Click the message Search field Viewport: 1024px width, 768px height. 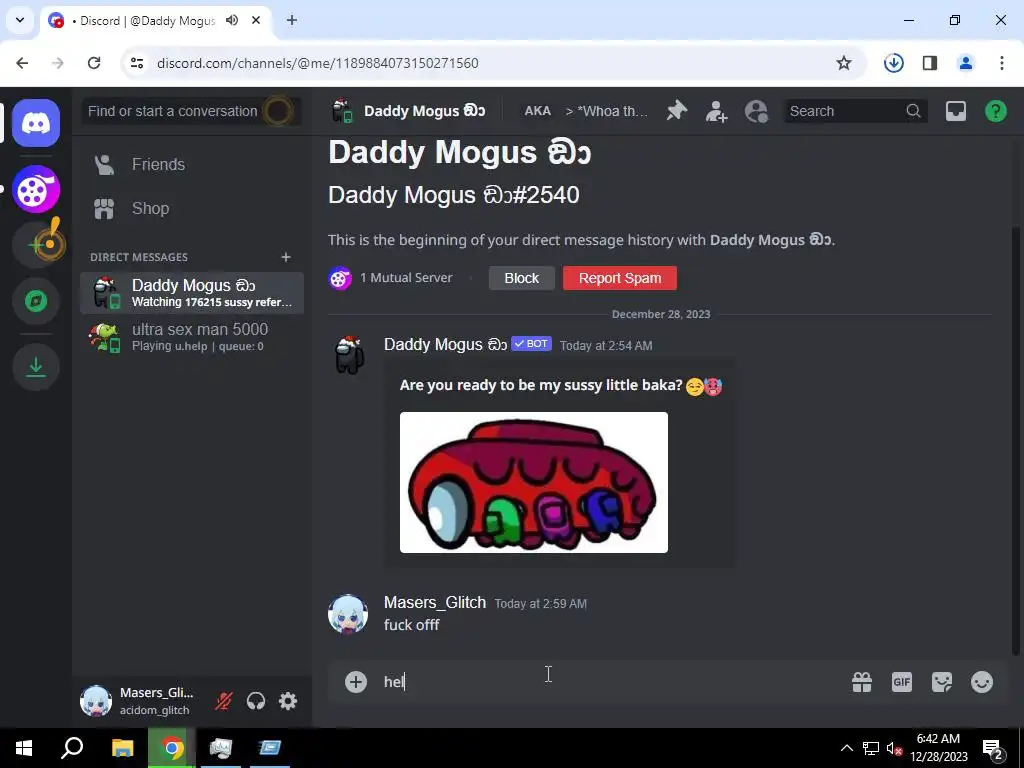tap(854, 111)
